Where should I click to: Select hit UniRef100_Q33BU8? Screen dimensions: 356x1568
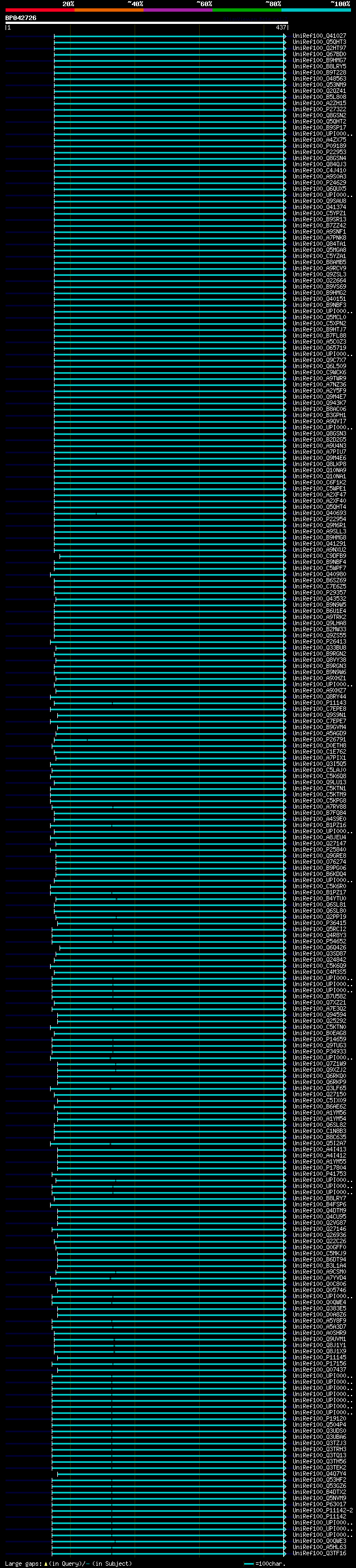point(319,647)
